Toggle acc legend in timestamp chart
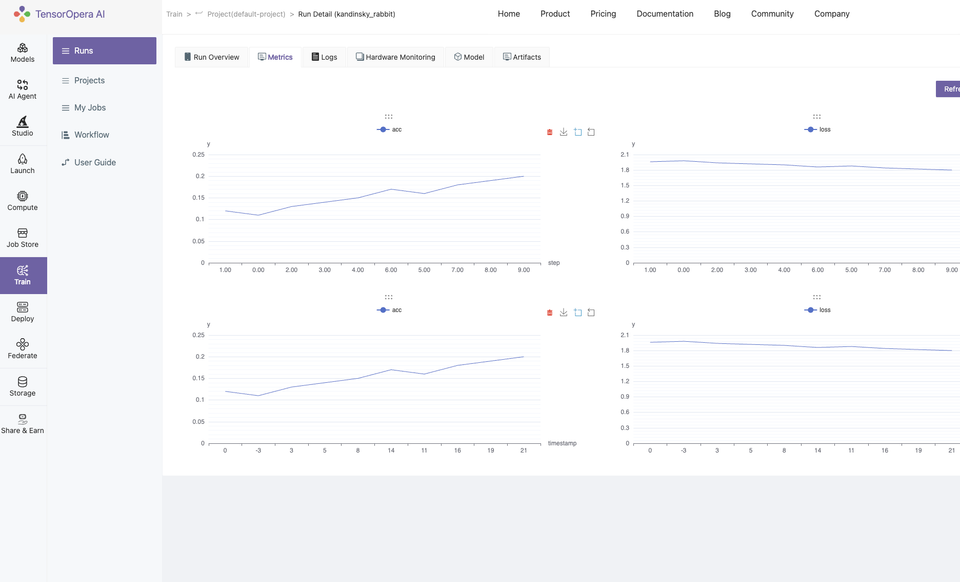 point(389,310)
